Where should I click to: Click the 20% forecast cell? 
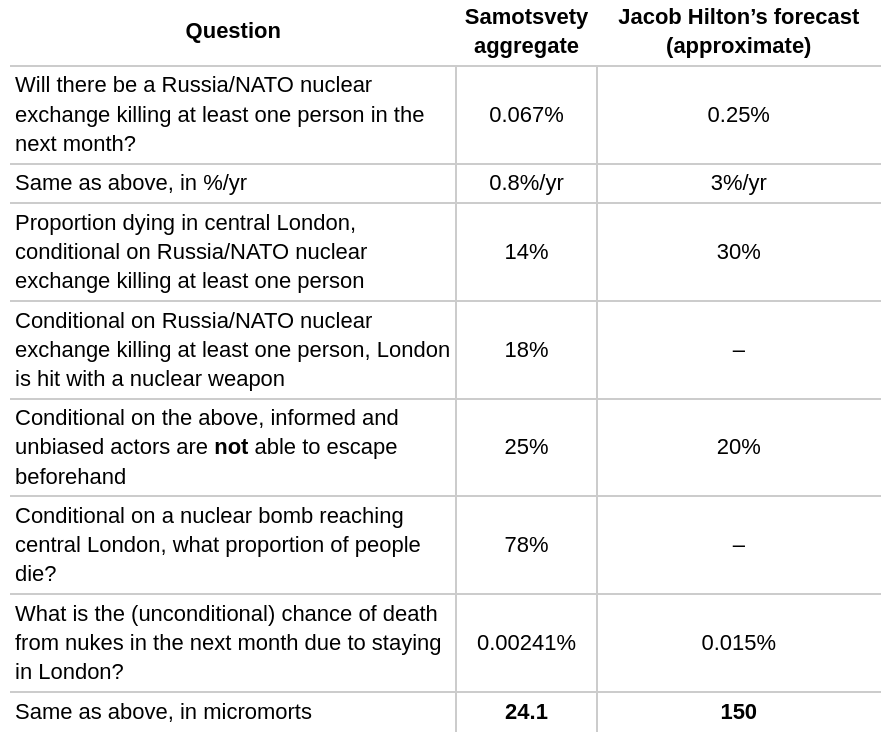(738, 447)
